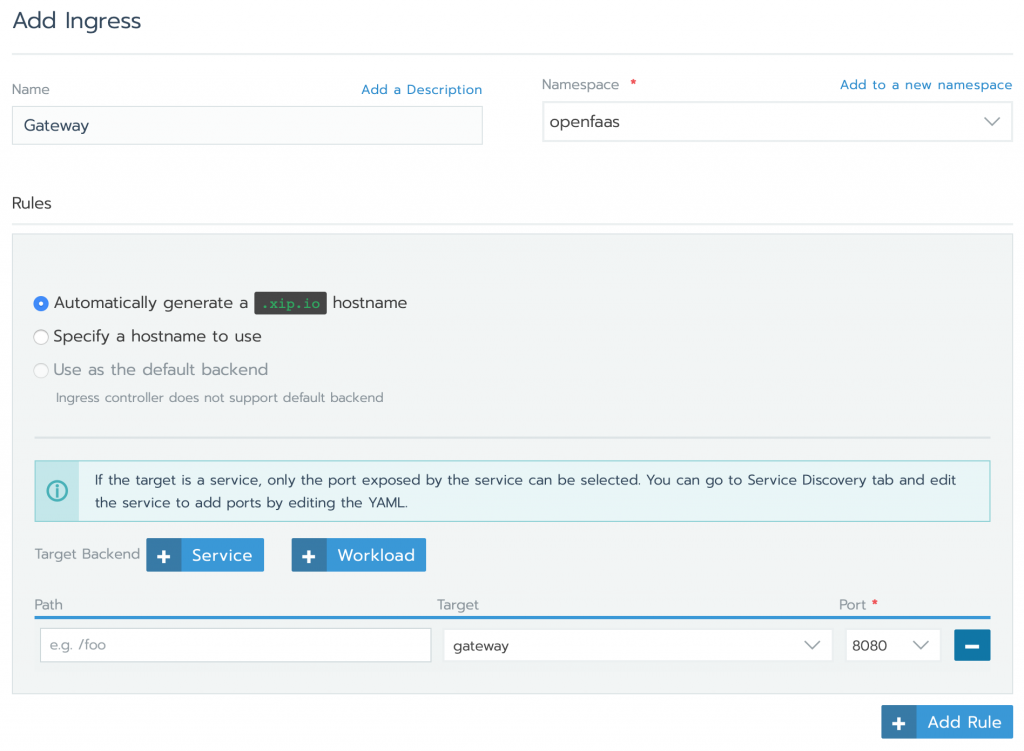This screenshot has height=751, width=1024.
Task: Remove the gateway rule with the minus icon
Action: point(972,645)
